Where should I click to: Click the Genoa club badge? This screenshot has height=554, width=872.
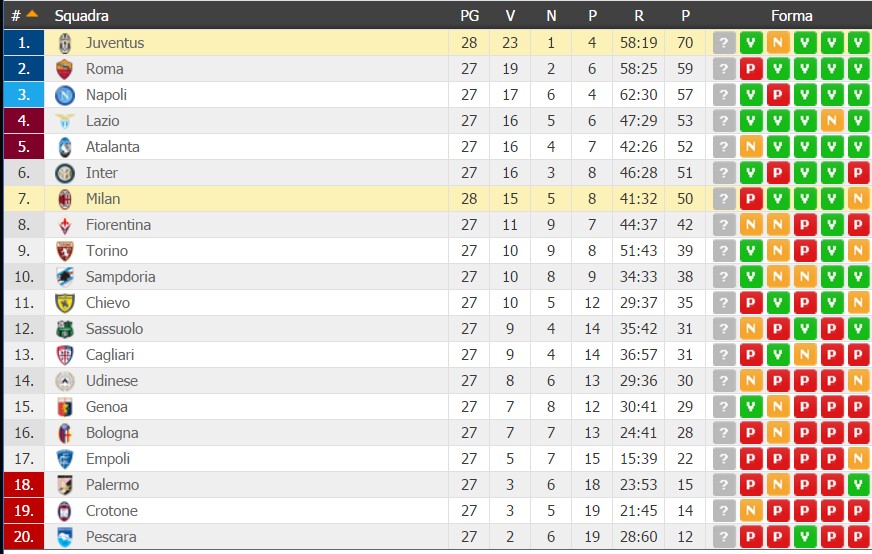(65, 407)
